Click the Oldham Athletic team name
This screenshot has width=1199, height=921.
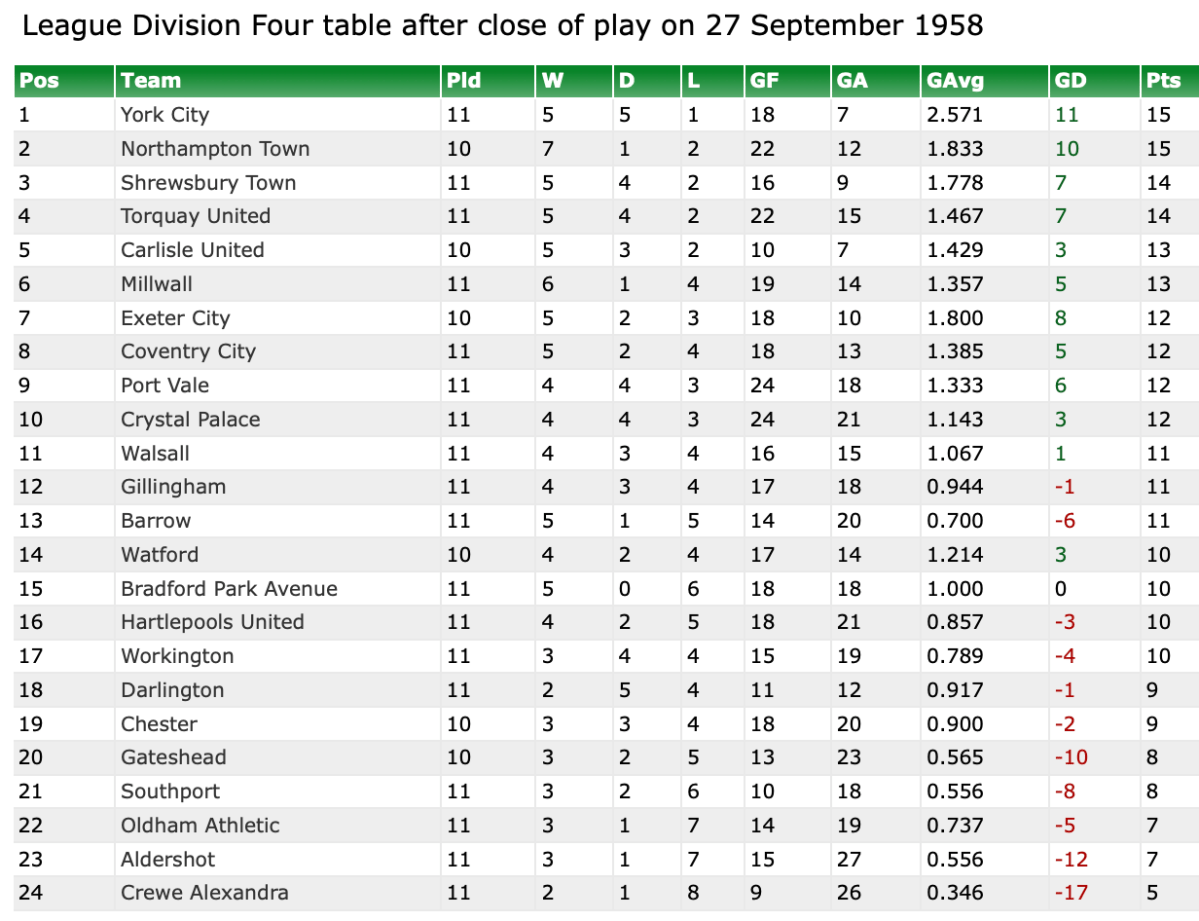click(x=200, y=825)
